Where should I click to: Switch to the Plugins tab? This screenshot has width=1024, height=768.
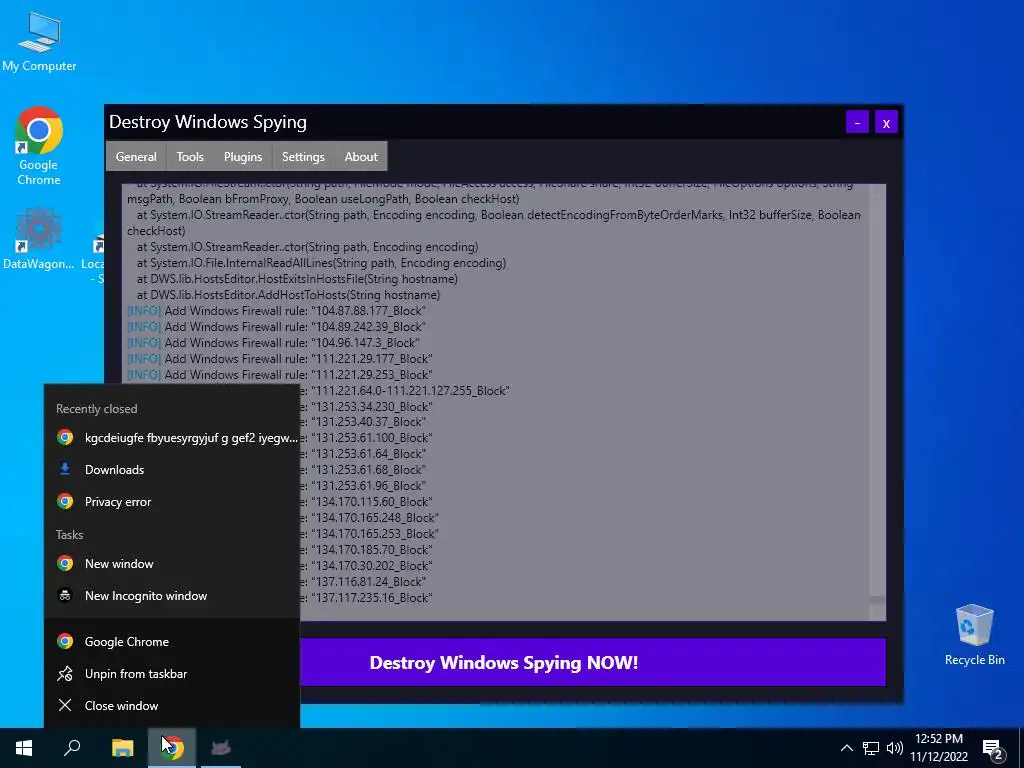point(243,157)
